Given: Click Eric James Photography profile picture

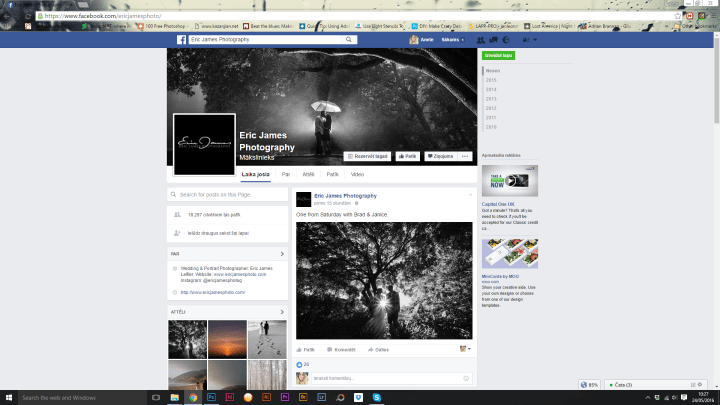Looking at the screenshot, I should [203, 144].
